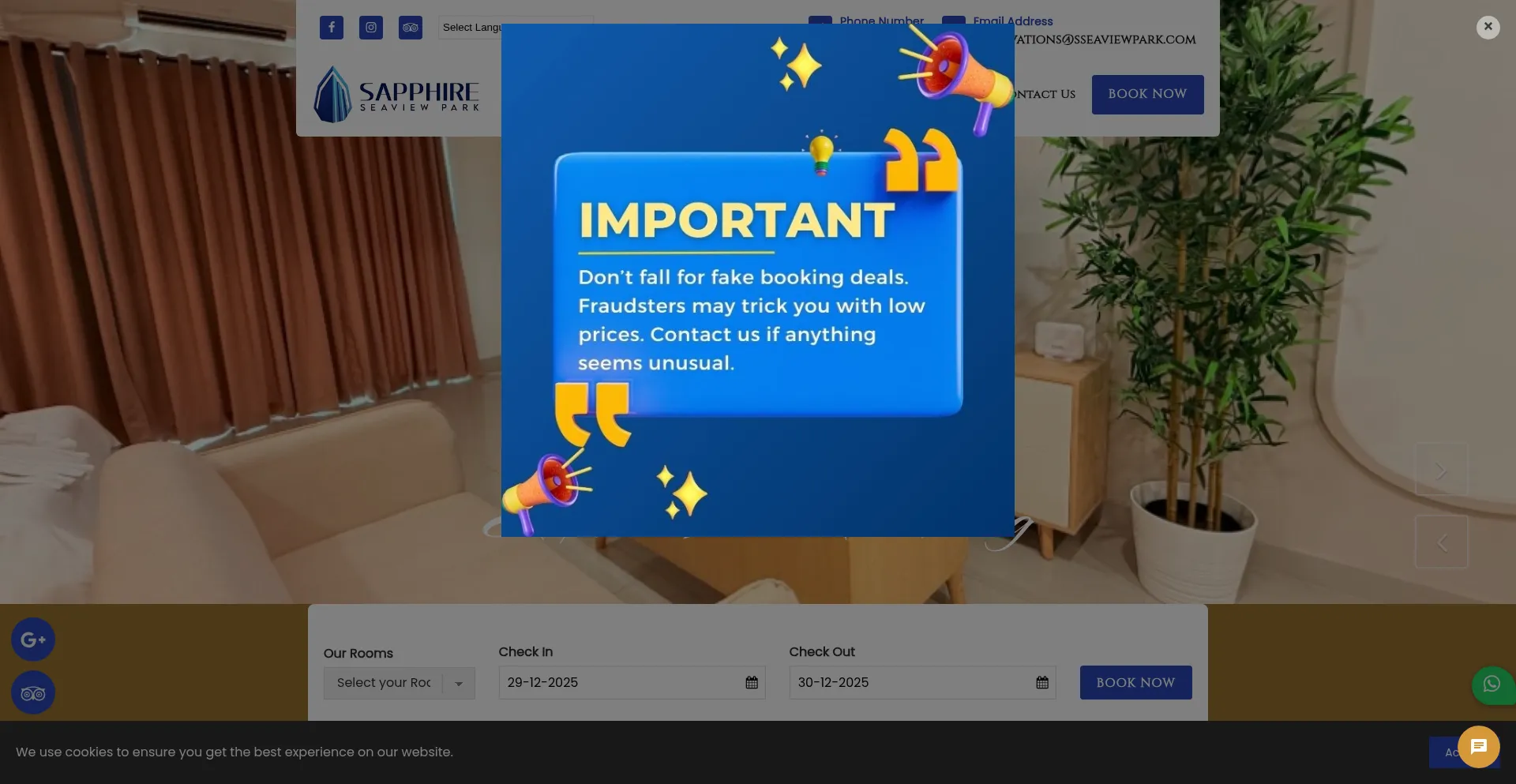The image size is (1516, 784).
Task: Click the Check Out calendar icon
Action: pyautogui.click(x=1042, y=683)
